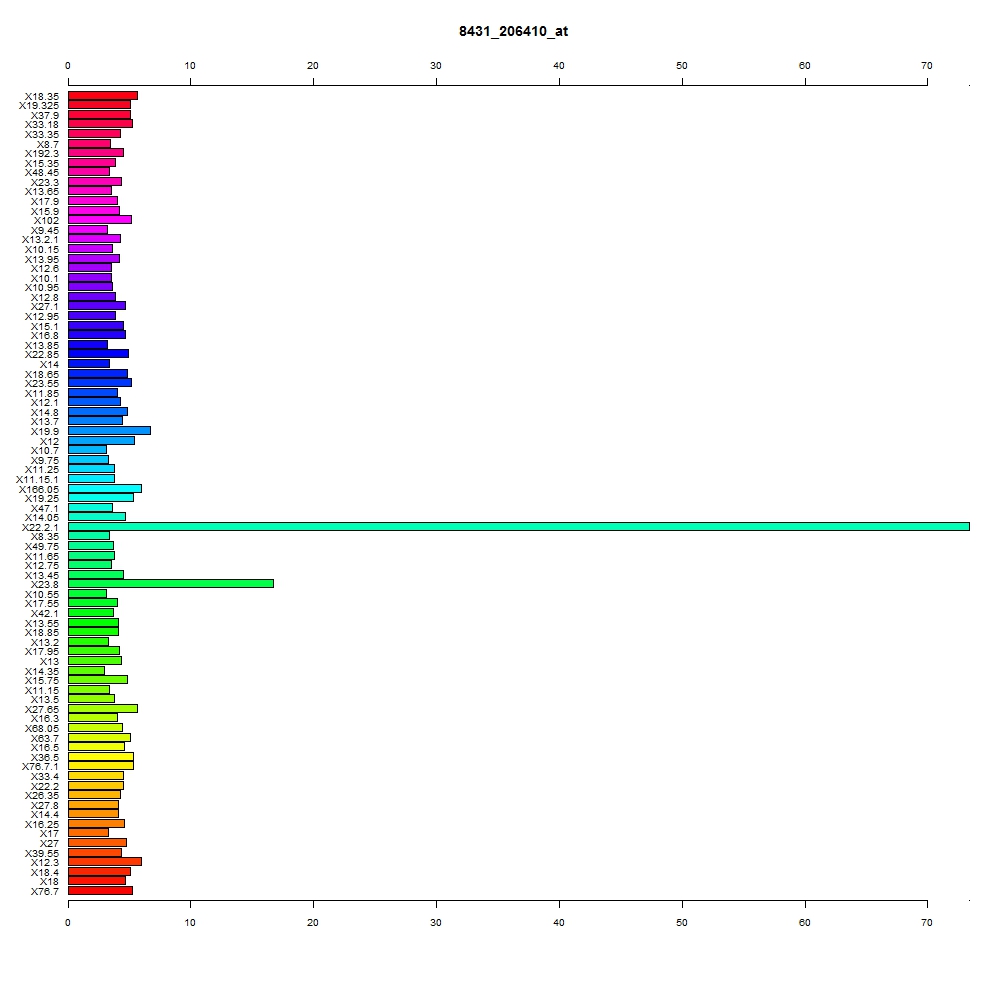The height and width of the screenshot is (1000, 1000).
Task: Click the row label X22.85
Action: coord(41,355)
